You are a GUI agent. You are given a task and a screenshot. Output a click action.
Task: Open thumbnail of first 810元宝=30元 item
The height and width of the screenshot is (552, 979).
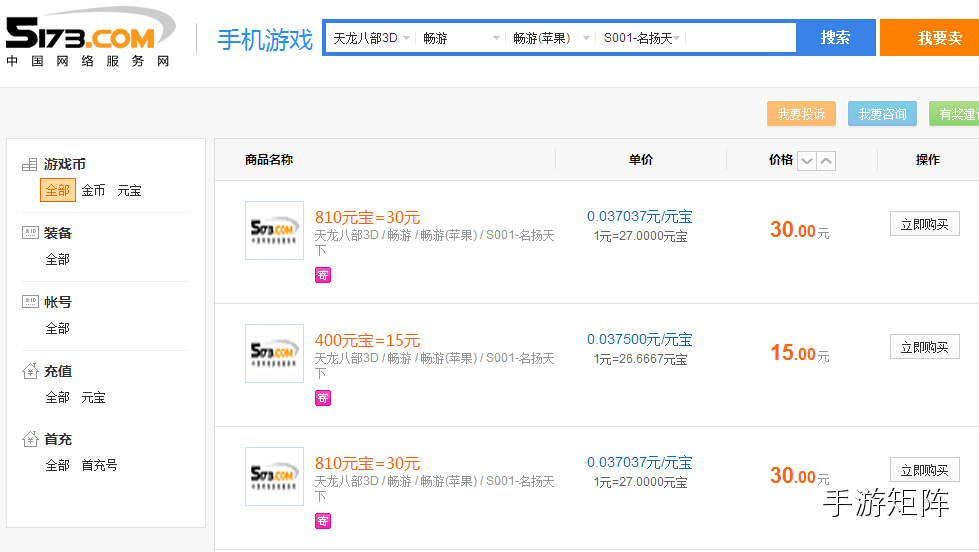click(x=274, y=230)
